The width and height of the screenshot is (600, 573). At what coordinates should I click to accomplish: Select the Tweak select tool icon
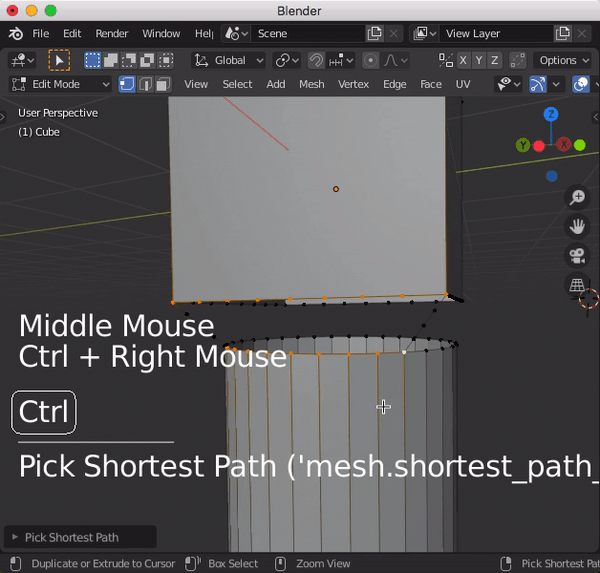pyautogui.click(x=59, y=60)
